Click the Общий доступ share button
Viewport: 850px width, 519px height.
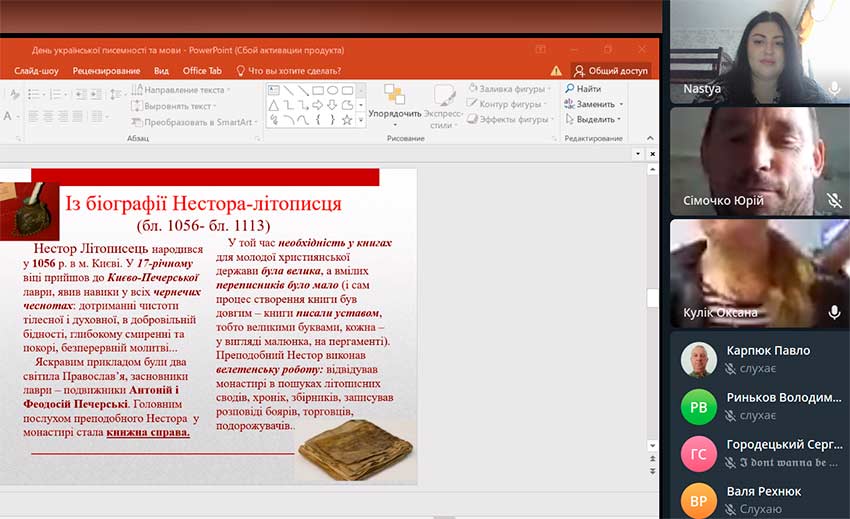[610, 71]
